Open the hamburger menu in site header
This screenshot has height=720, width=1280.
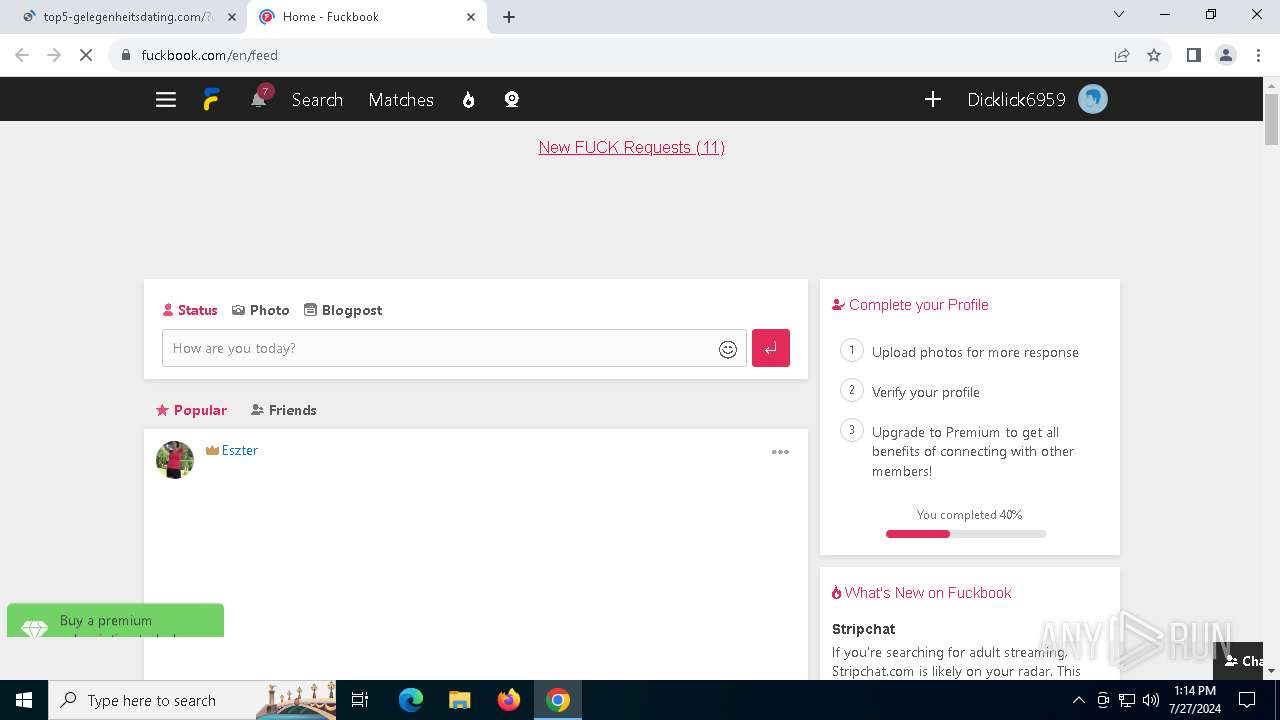166,100
